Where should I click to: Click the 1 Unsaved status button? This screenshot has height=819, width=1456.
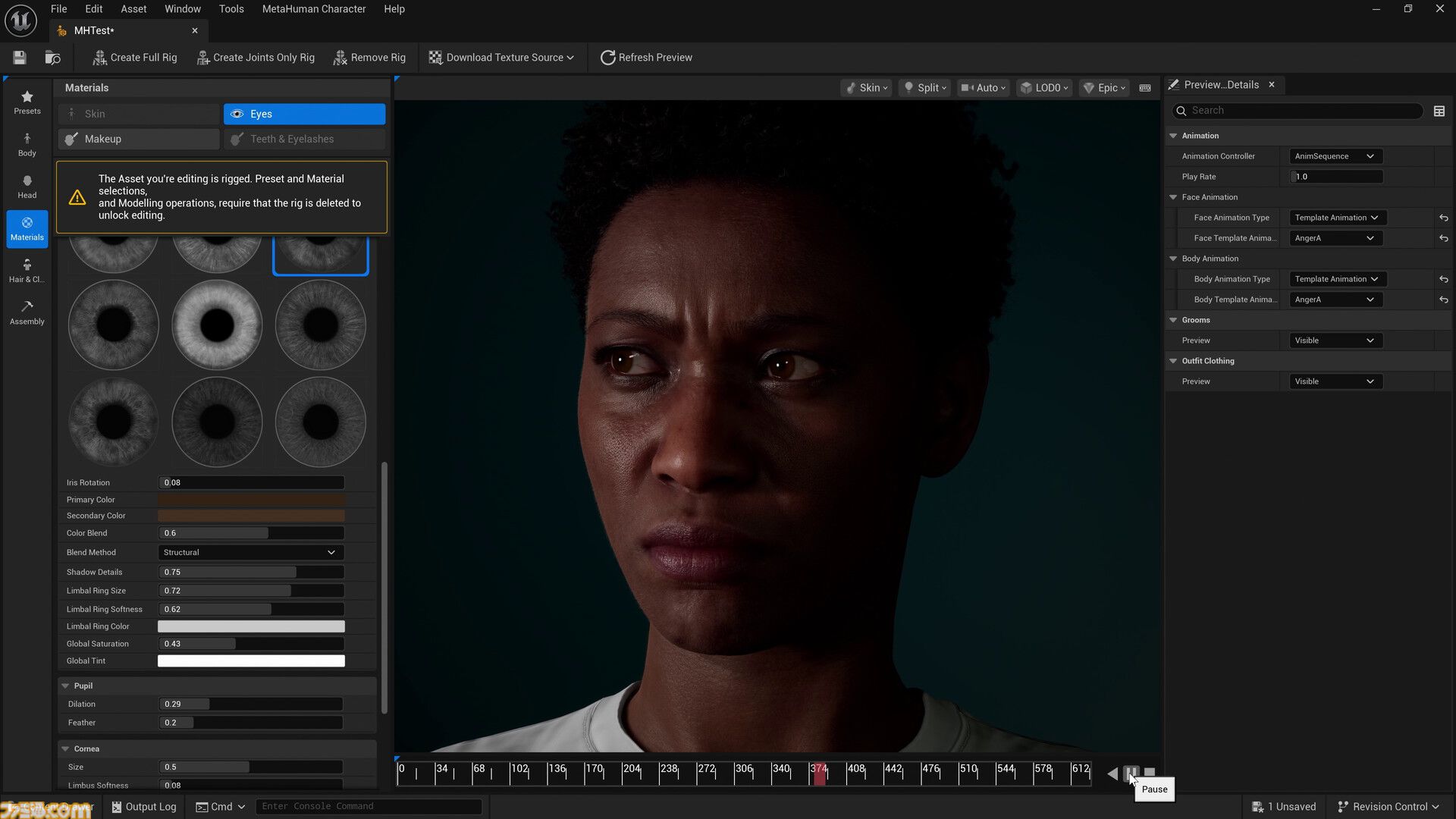point(1283,807)
